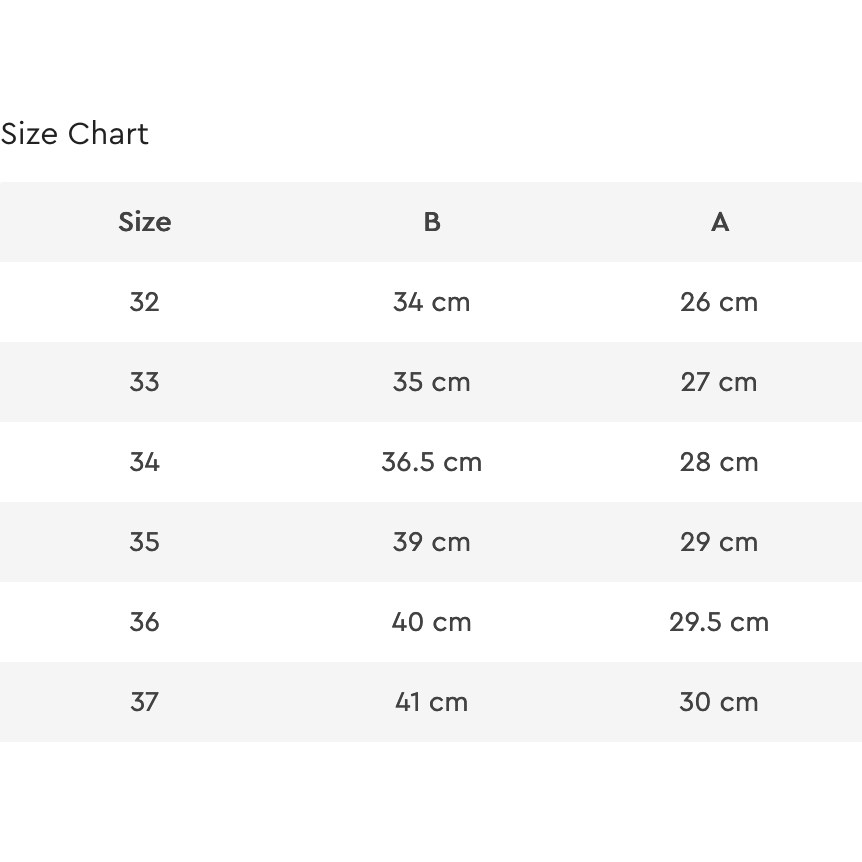Screen dimensions: 862x862
Task: Click the 39 cm measurement cell
Action: [x=432, y=542]
